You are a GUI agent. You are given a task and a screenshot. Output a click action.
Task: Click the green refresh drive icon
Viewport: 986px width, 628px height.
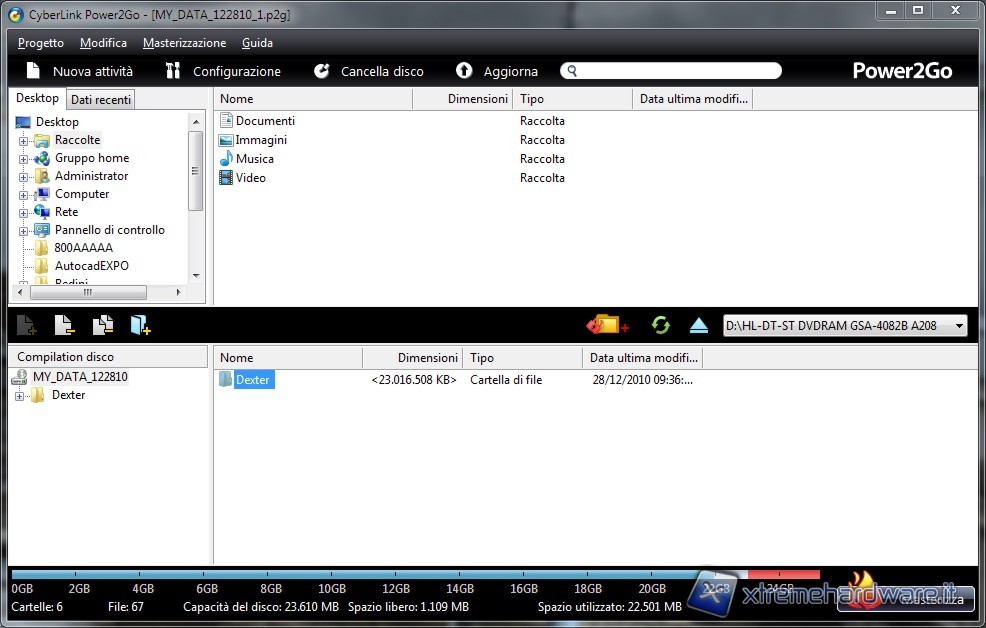(660, 325)
